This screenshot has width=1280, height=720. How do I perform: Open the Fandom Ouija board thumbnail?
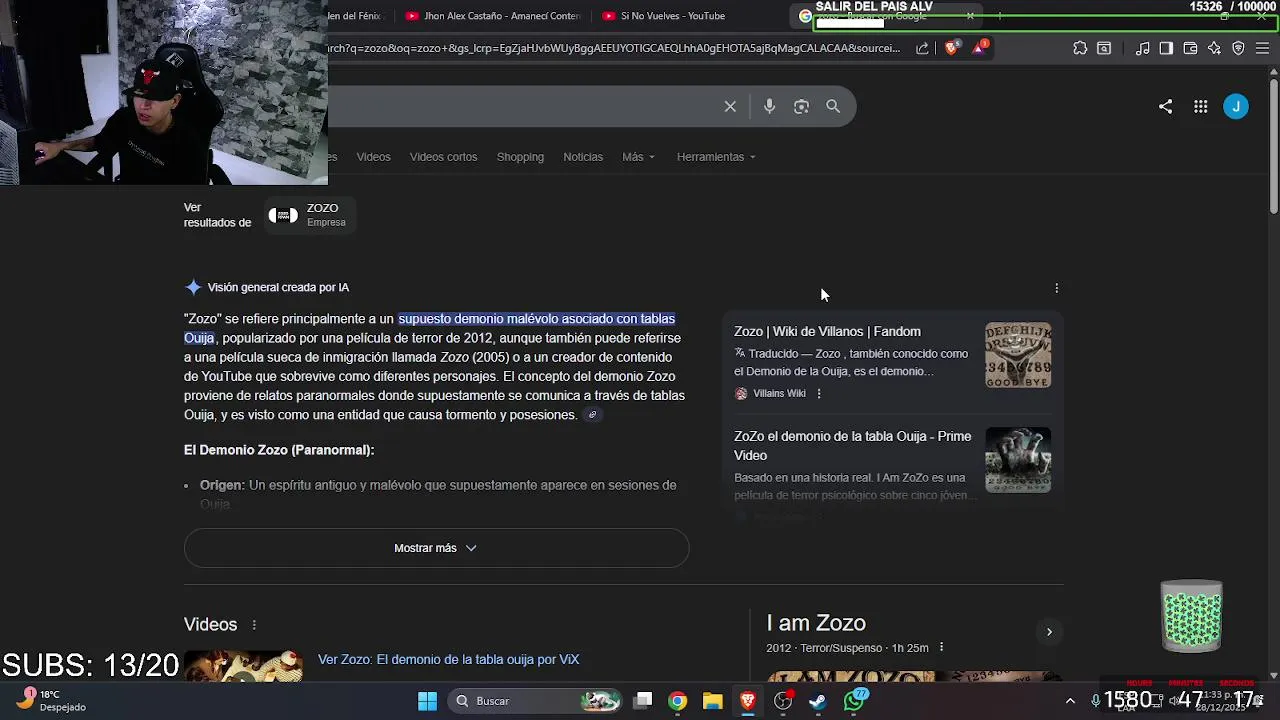pyautogui.click(x=1018, y=355)
